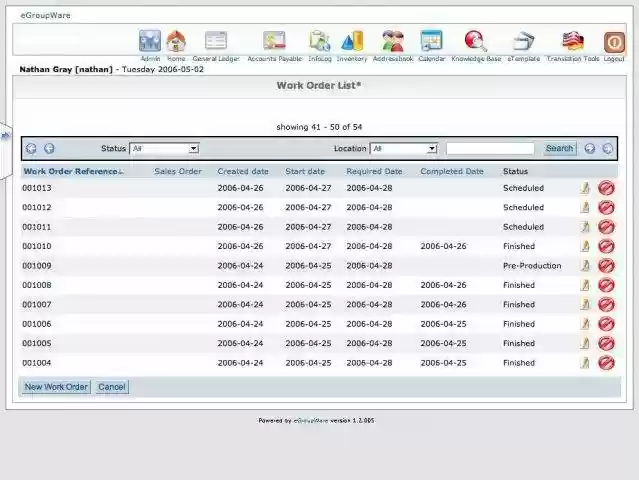Image resolution: width=639 pixels, height=480 pixels.
Task: Open the InfoLog icon
Action: (320, 41)
